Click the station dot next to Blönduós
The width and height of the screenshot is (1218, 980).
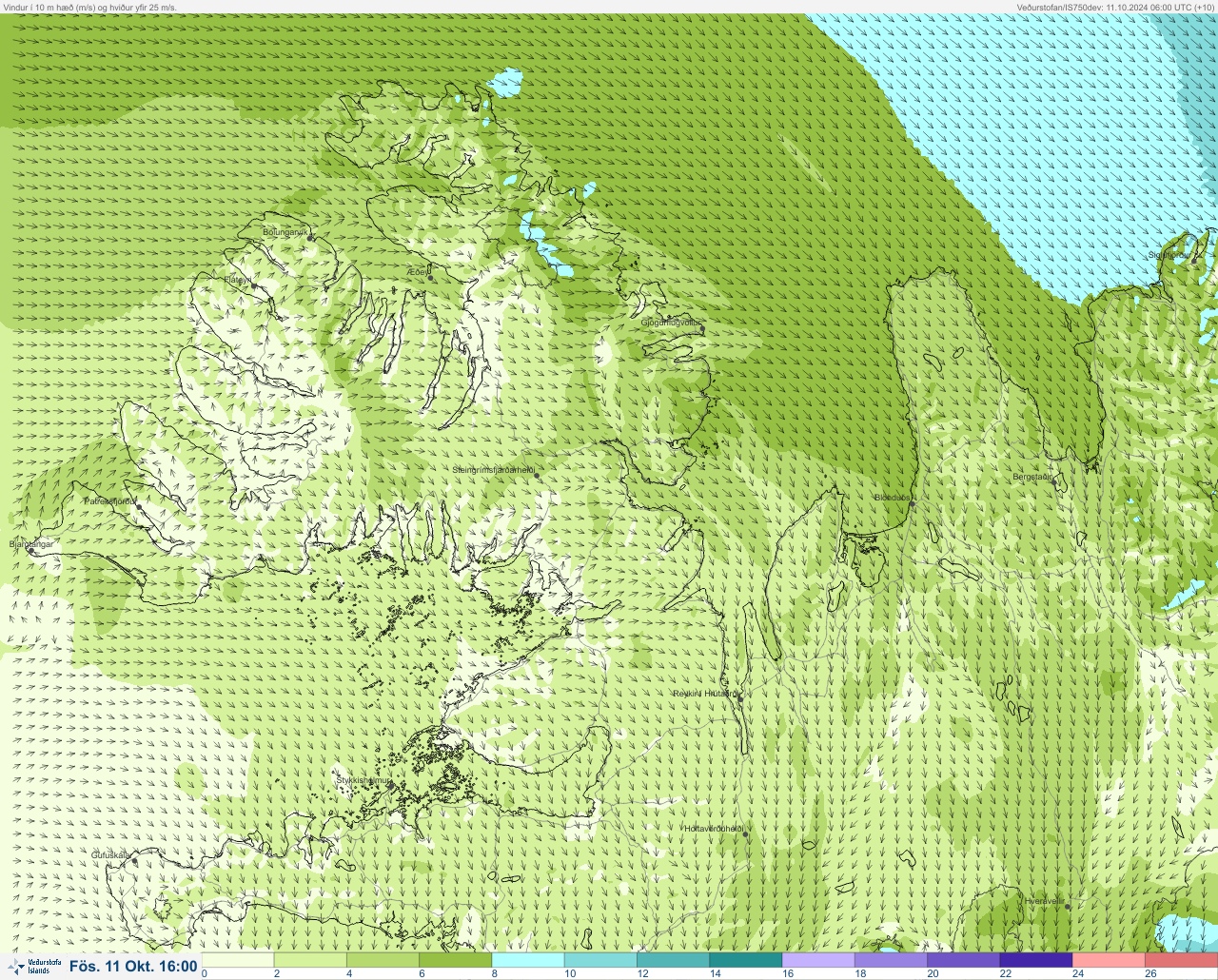(x=912, y=504)
